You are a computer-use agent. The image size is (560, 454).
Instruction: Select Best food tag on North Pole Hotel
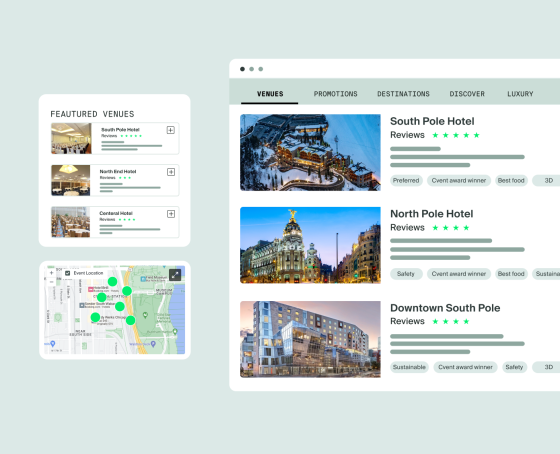(511, 274)
